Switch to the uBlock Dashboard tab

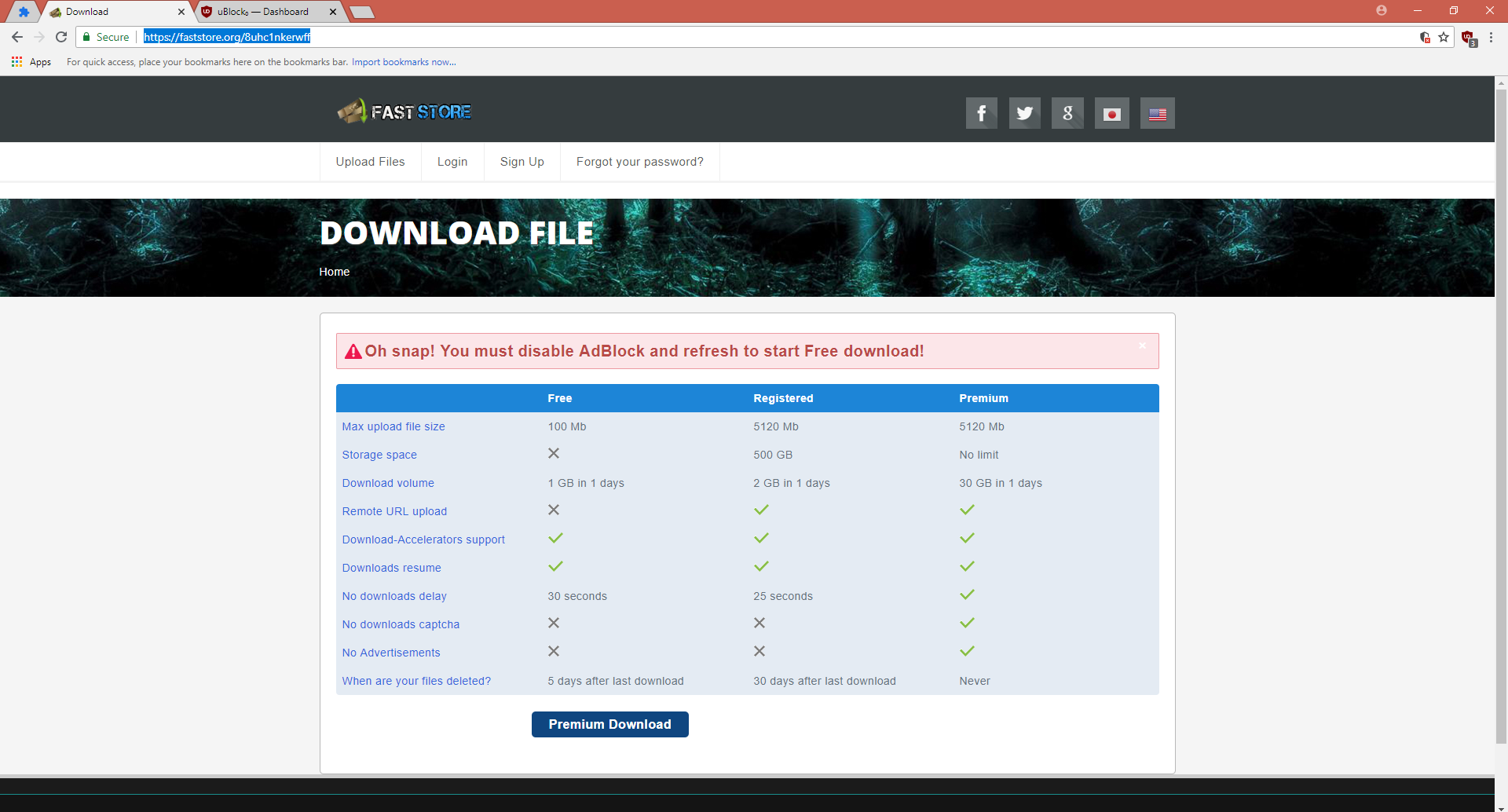pos(262,12)
